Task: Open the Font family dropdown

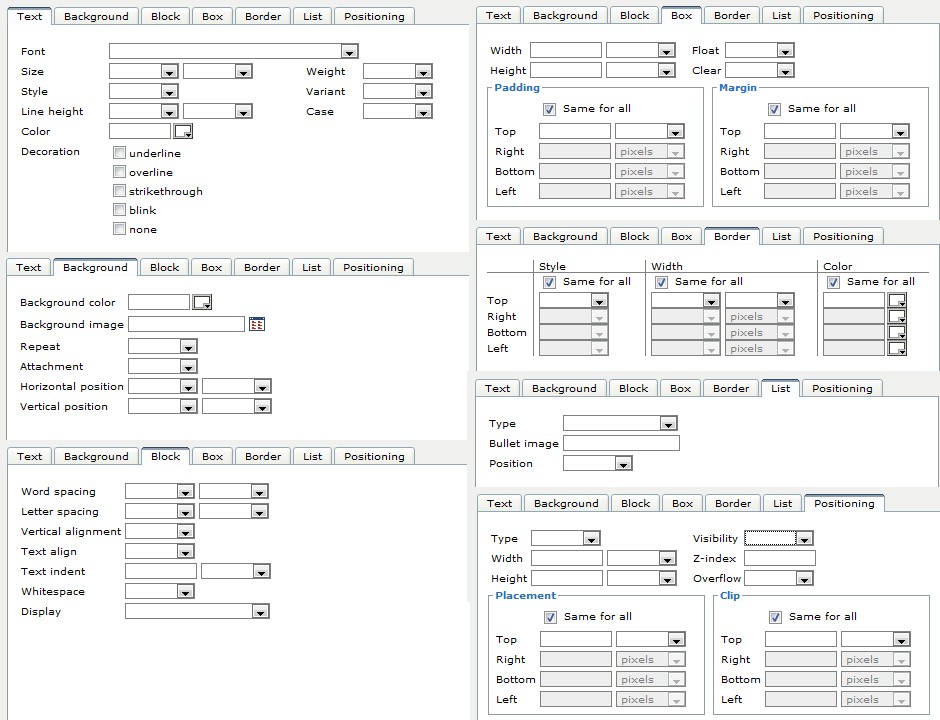Action: coord(234,51)
